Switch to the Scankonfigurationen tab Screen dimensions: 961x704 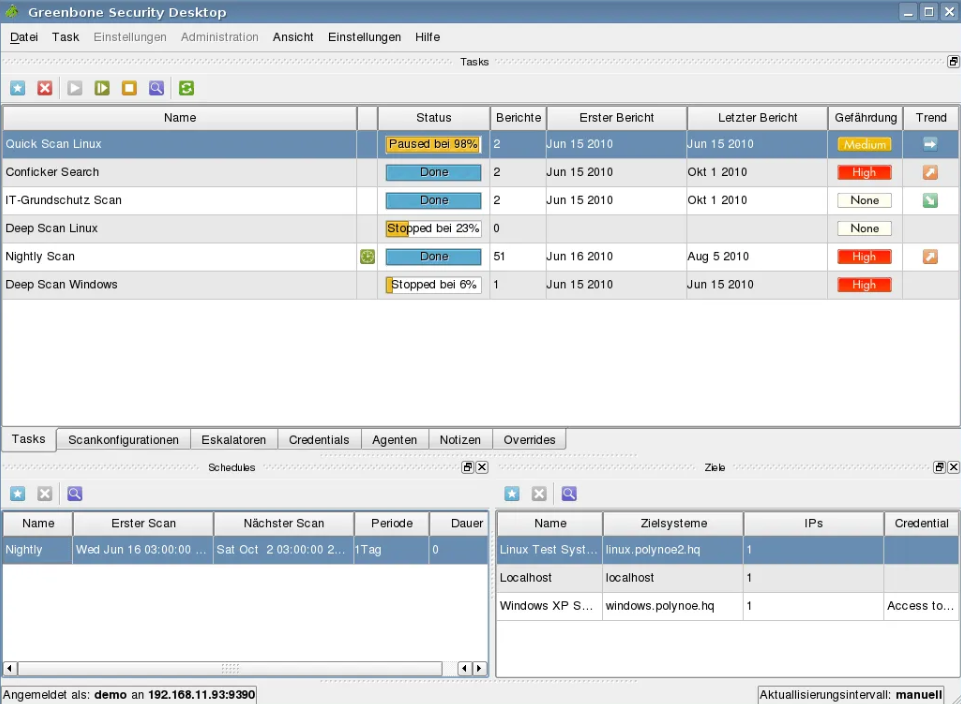pyautogui.click(x=123, y=440)
